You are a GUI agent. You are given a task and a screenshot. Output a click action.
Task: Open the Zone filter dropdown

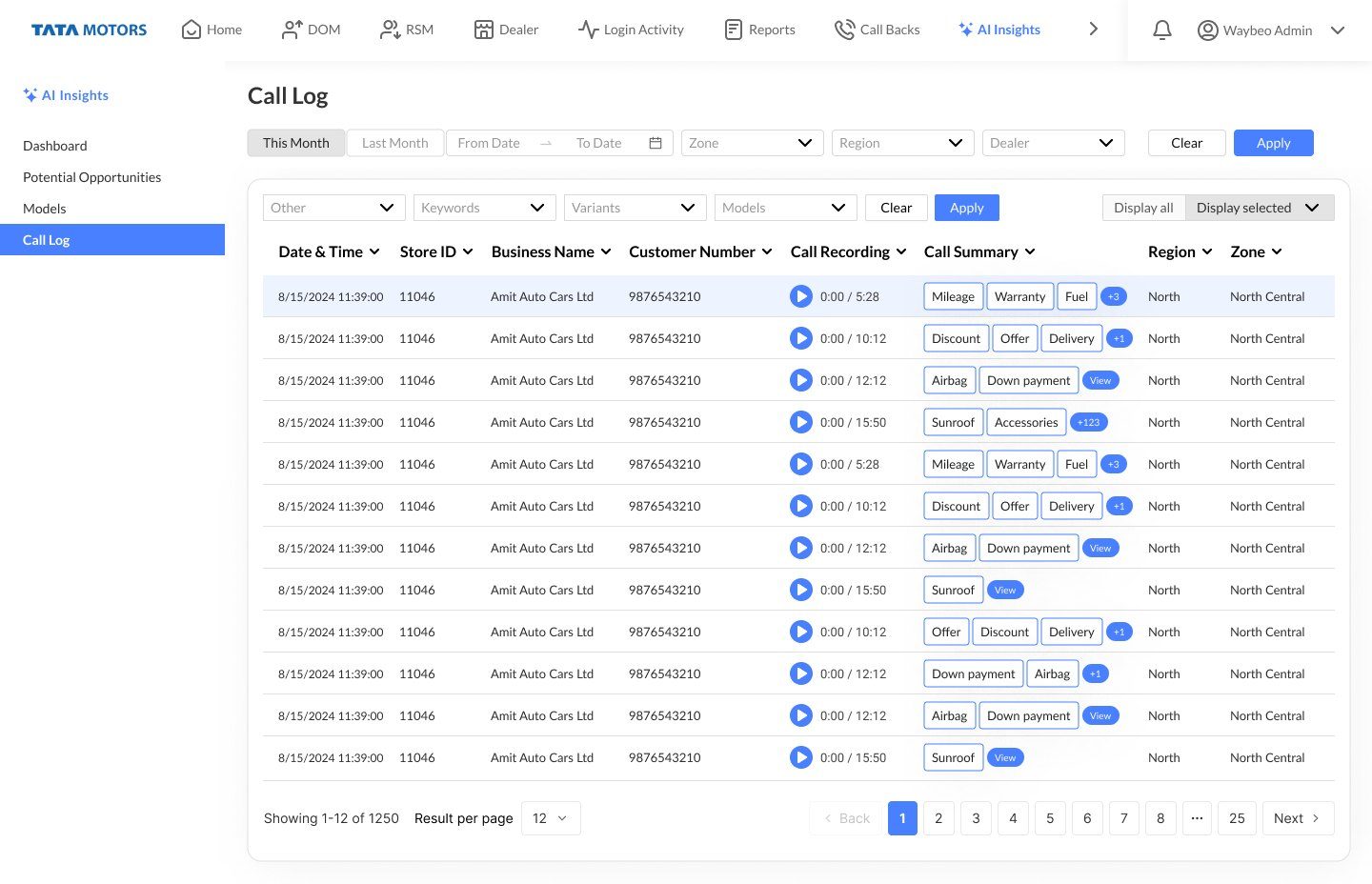752,142
